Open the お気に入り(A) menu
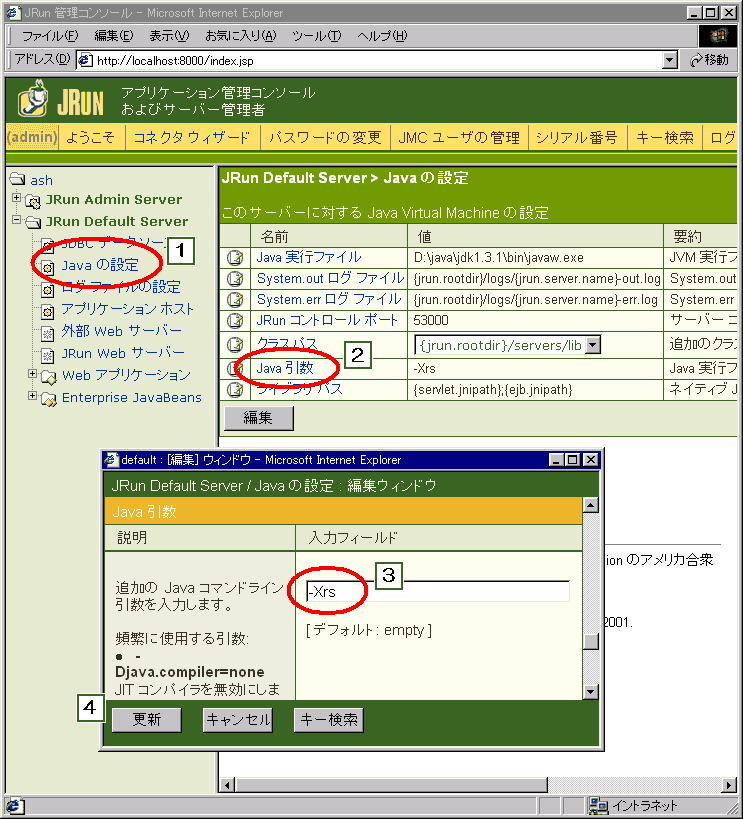 240,36
